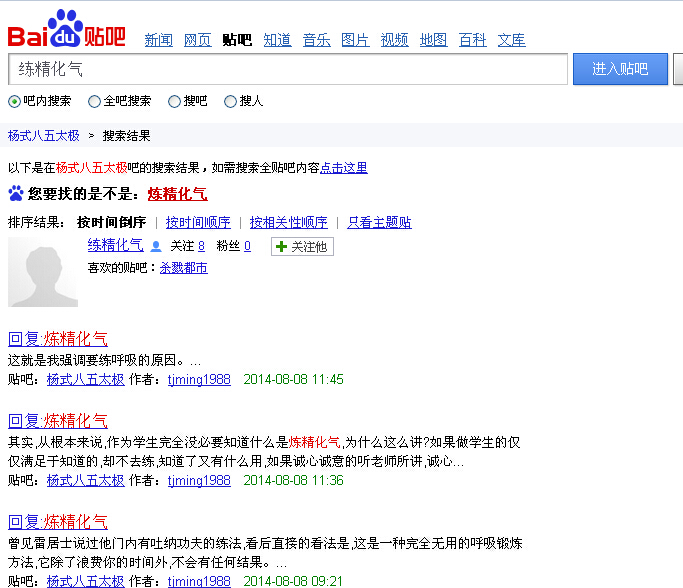Click the 粉丝 count 0
The height and width of the screenshot is (588, 683).
pos(247,247)
